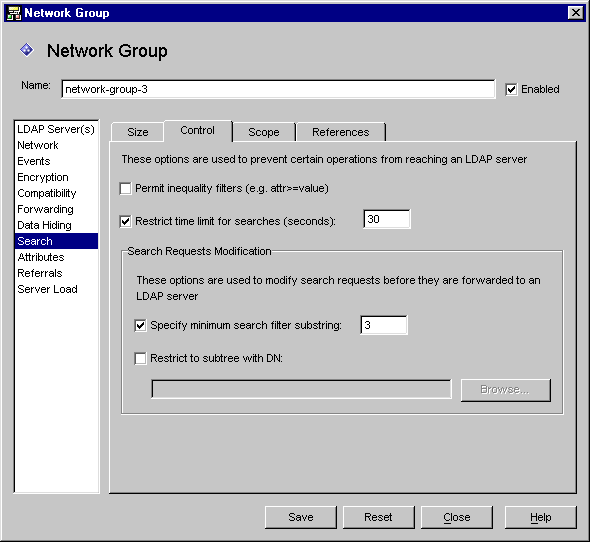Click the Close button at bottom

(456, 517)
